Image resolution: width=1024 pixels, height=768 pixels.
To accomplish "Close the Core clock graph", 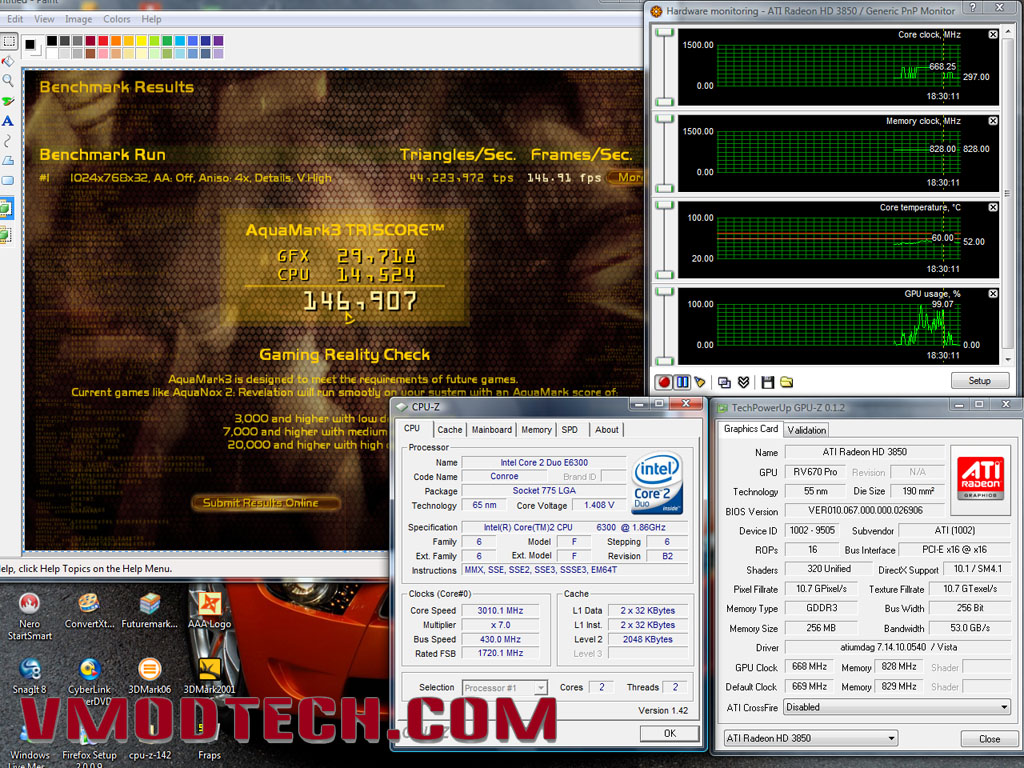I will 993,34.
